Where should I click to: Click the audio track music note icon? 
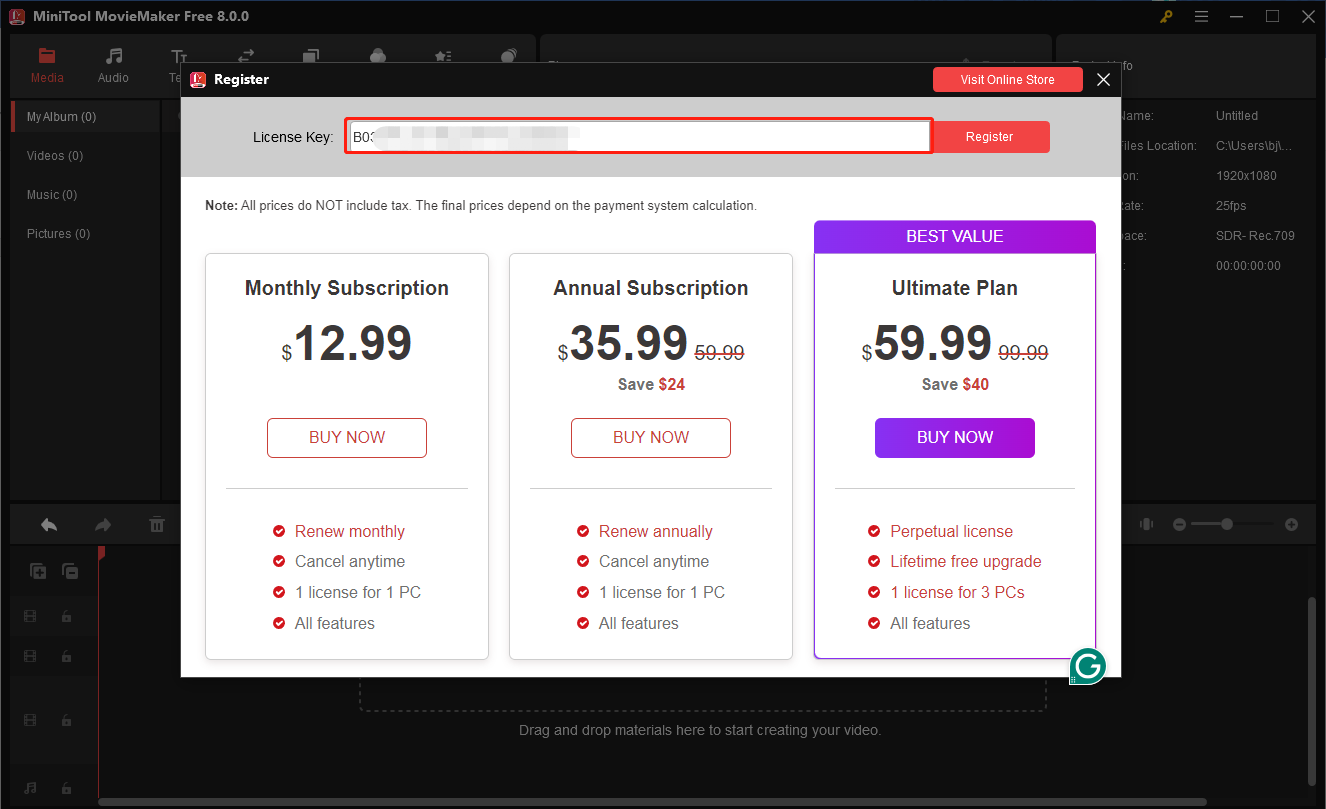[x=30, y=788]
